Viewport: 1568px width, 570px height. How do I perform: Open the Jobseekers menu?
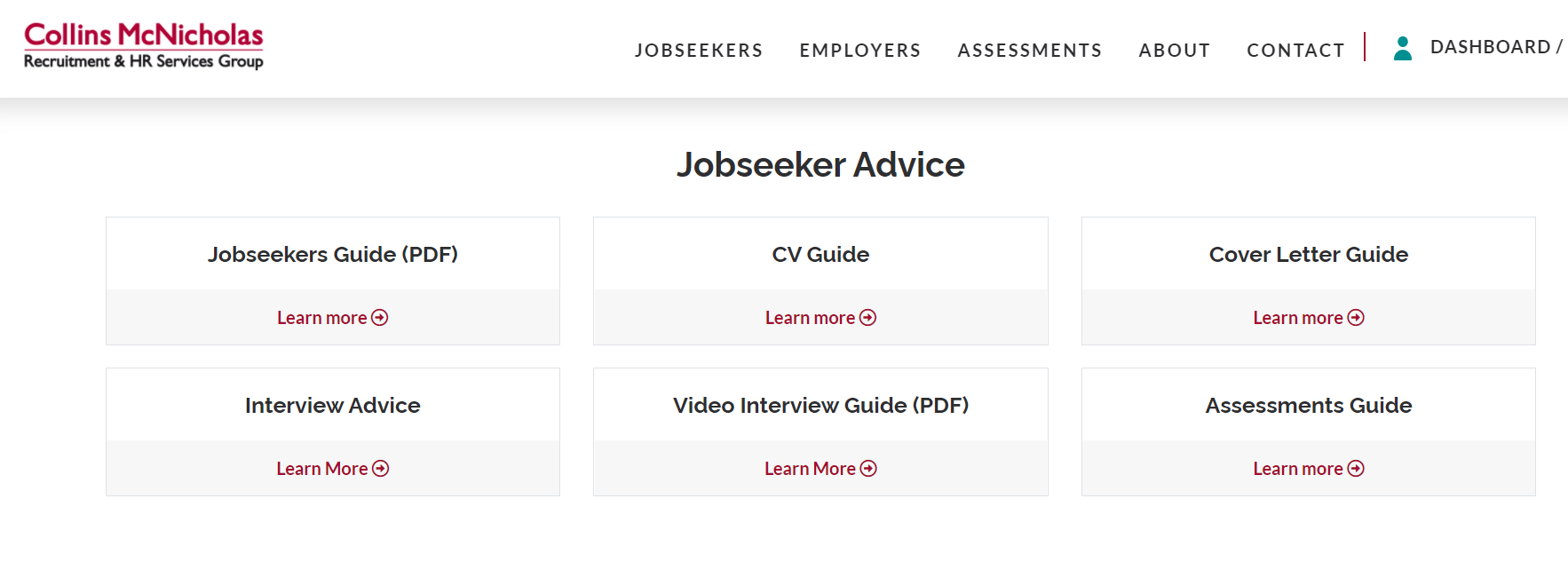point(699,51)
